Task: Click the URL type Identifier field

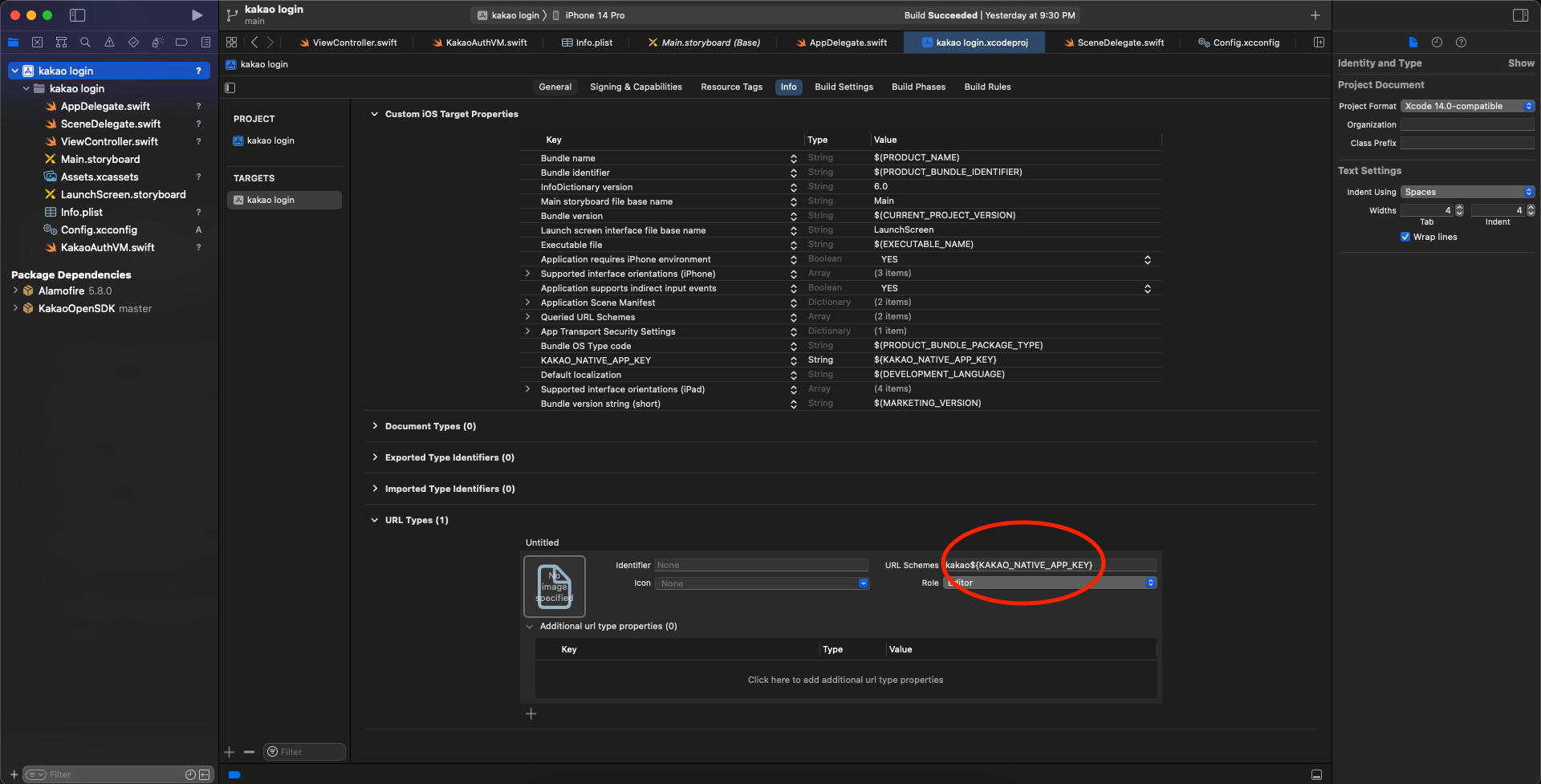Action: pos(762,565)
